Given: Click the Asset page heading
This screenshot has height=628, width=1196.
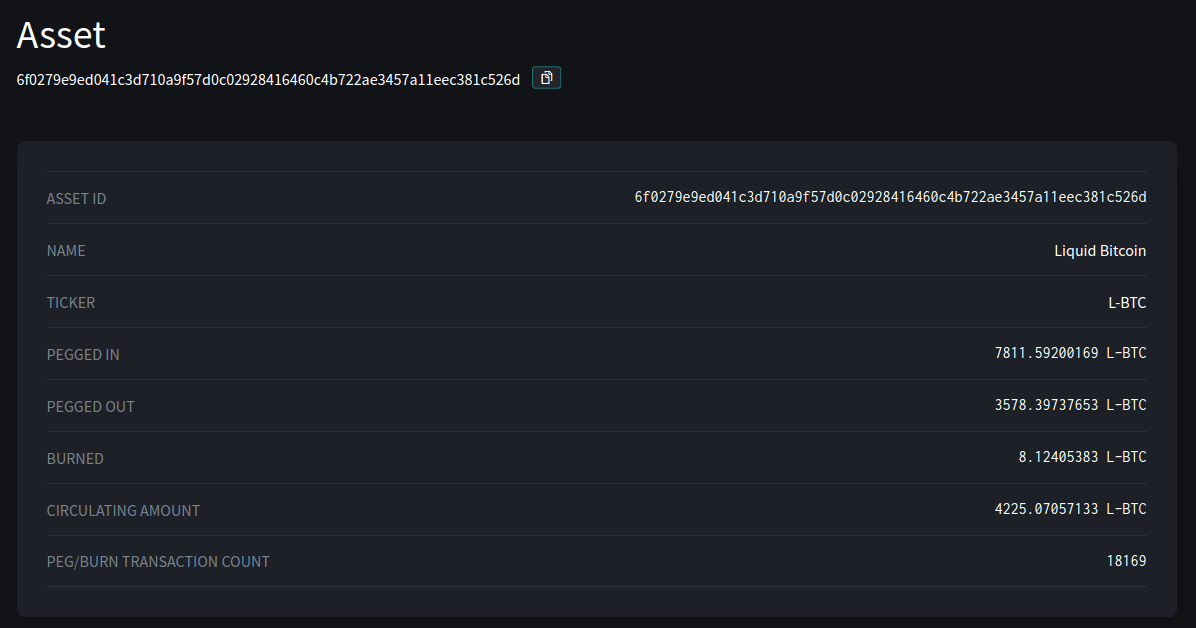Looking at the screenshot, I should point(61,35).
